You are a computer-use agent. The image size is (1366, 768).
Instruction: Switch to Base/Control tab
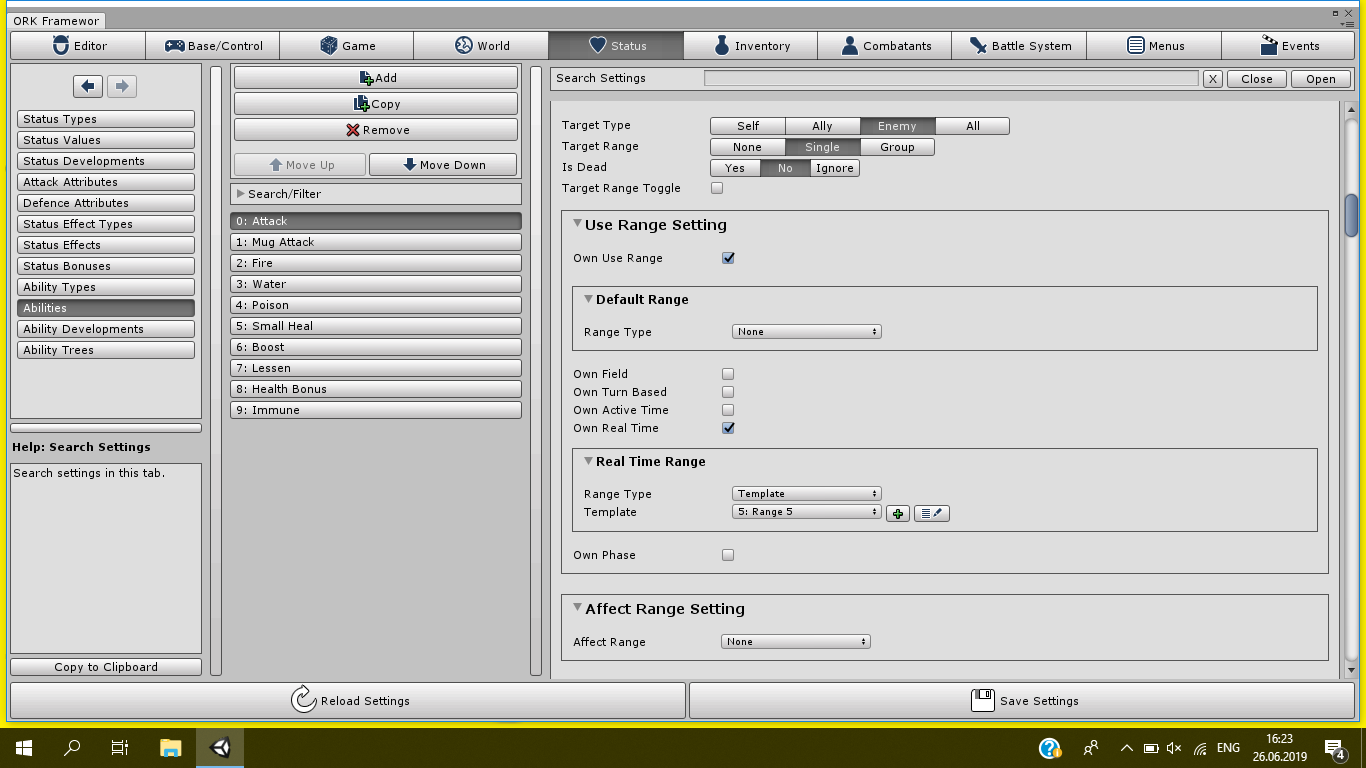213,46
